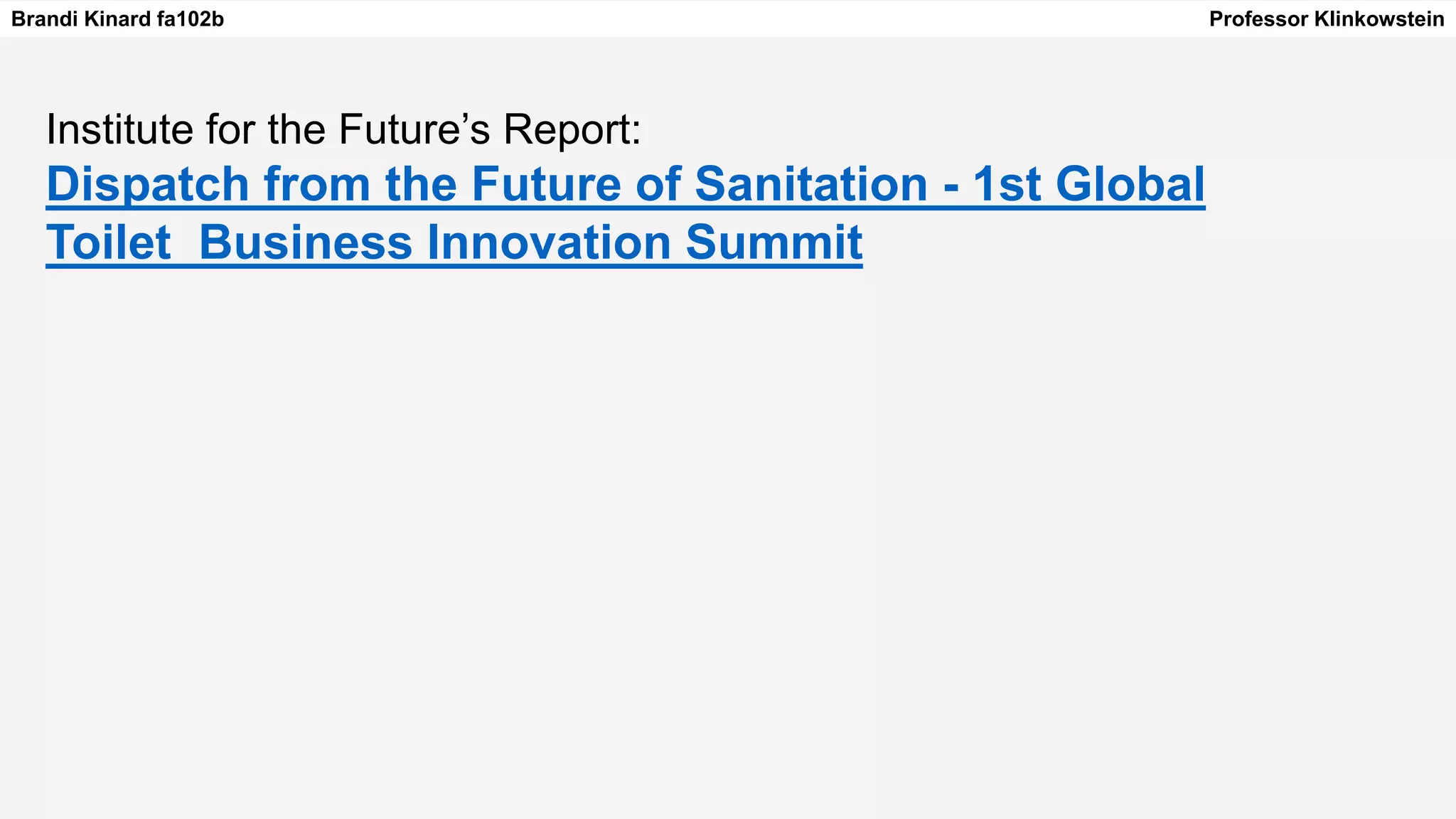Click the word 'Summit' in the link

773,242
